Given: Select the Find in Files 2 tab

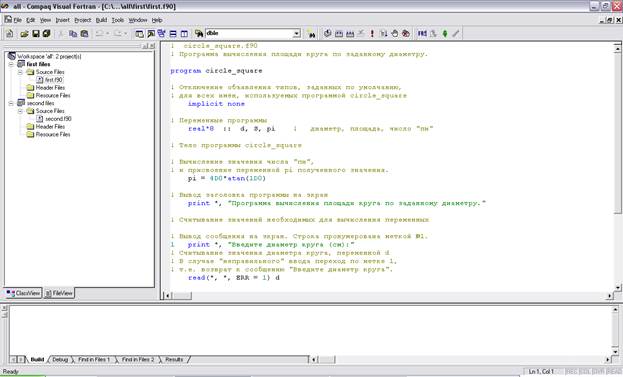Looking at the screenshot, I should pyautogui.click(x=138, y=360).
